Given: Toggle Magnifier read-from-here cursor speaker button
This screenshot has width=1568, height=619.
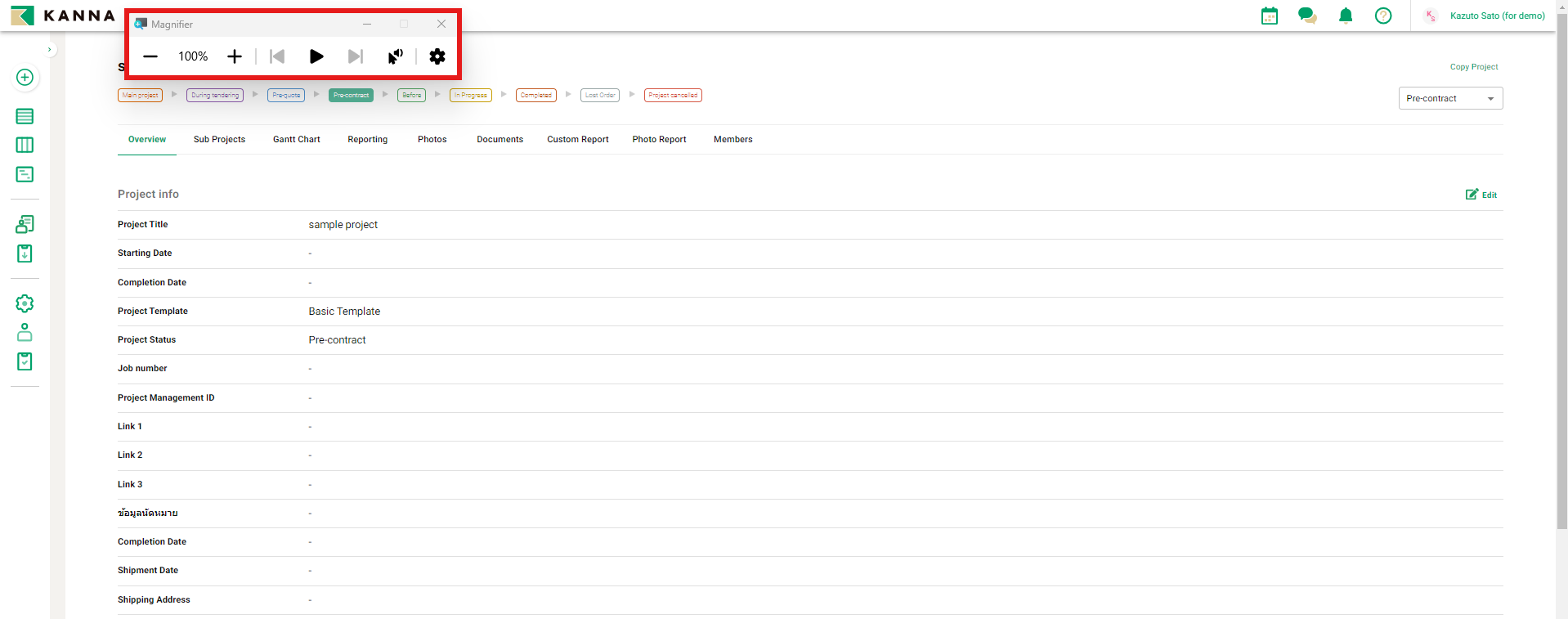Looking at the screenshot, I should pyautogui.click(x=395, y=56).
